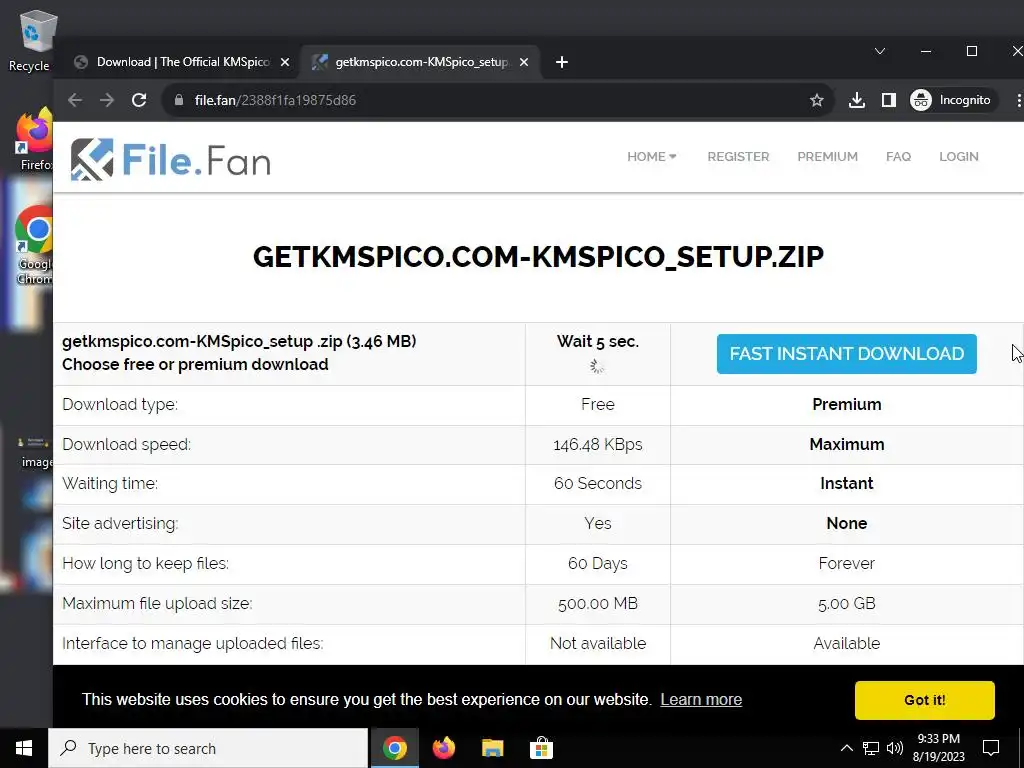Open the side panel icon
This screenshot has width=1024, height=768.
pos(888,100)
